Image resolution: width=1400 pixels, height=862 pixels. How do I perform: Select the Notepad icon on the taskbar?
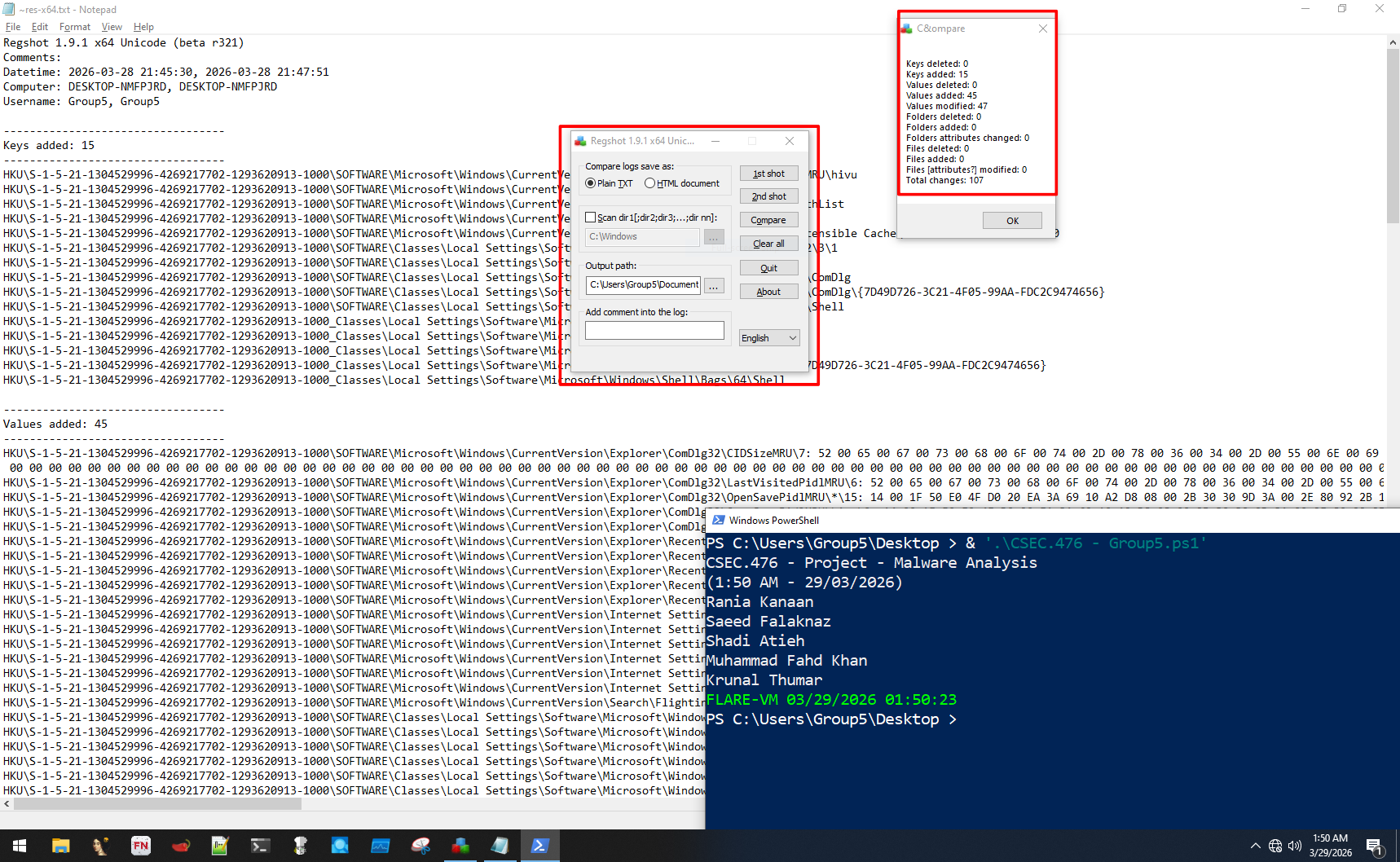[500, 846]
